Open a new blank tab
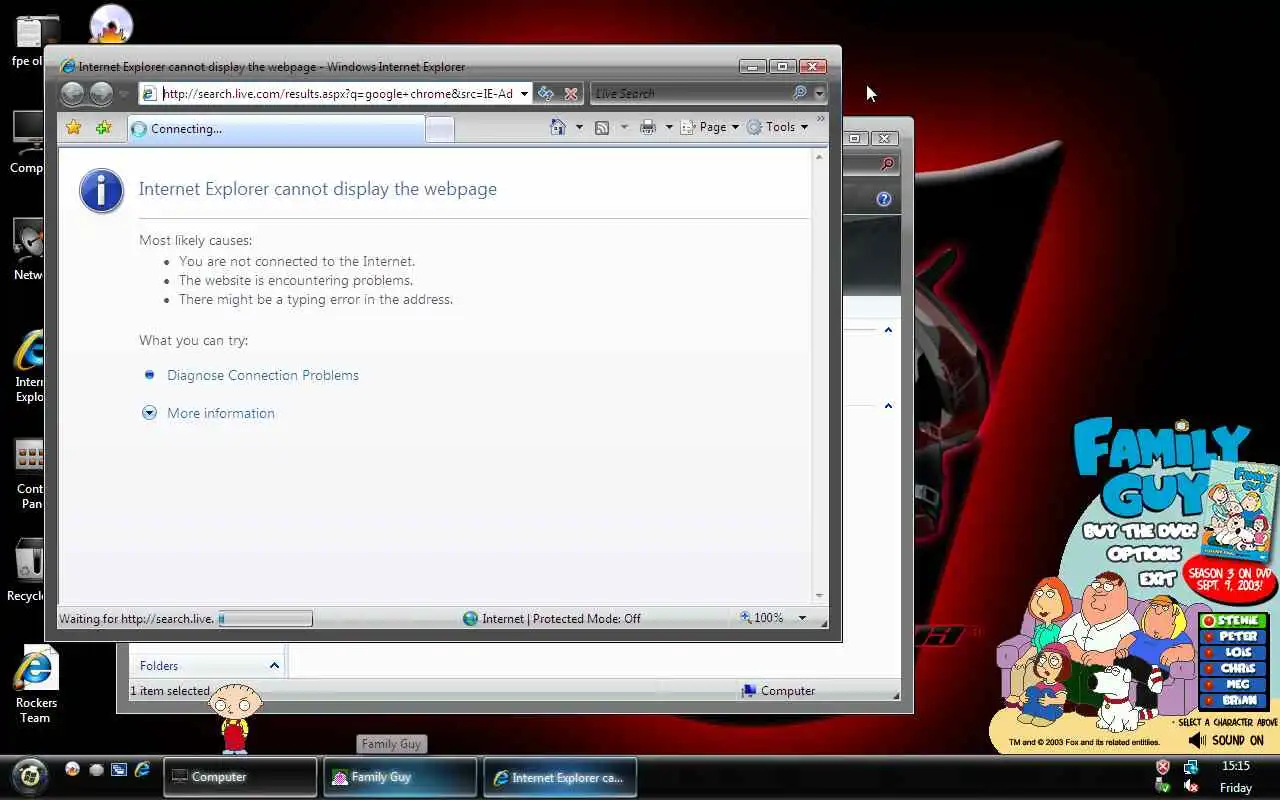Screen dimensions: 1280x800 coord(440,128)
